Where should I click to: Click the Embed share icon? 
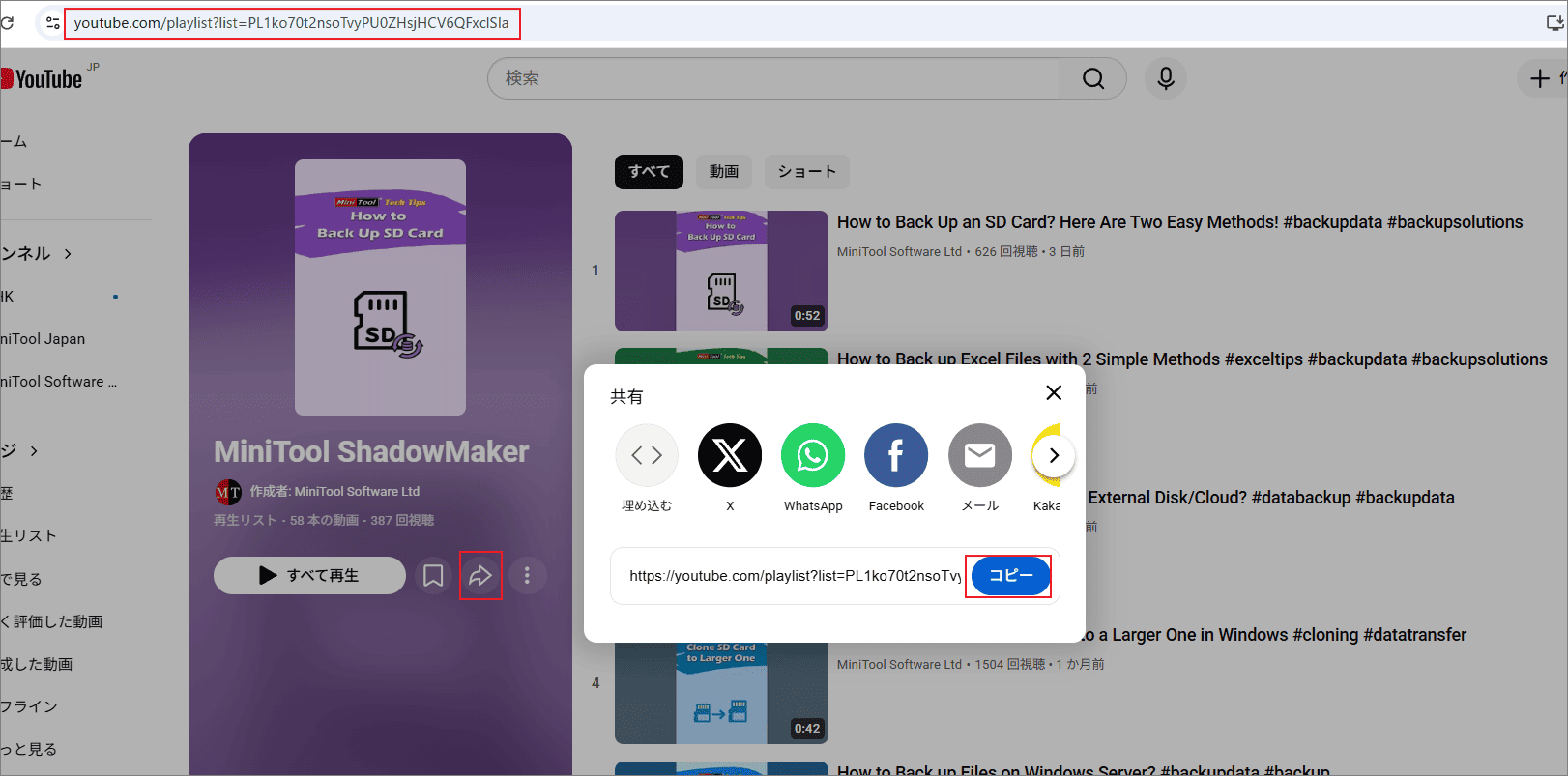point(647,455)
